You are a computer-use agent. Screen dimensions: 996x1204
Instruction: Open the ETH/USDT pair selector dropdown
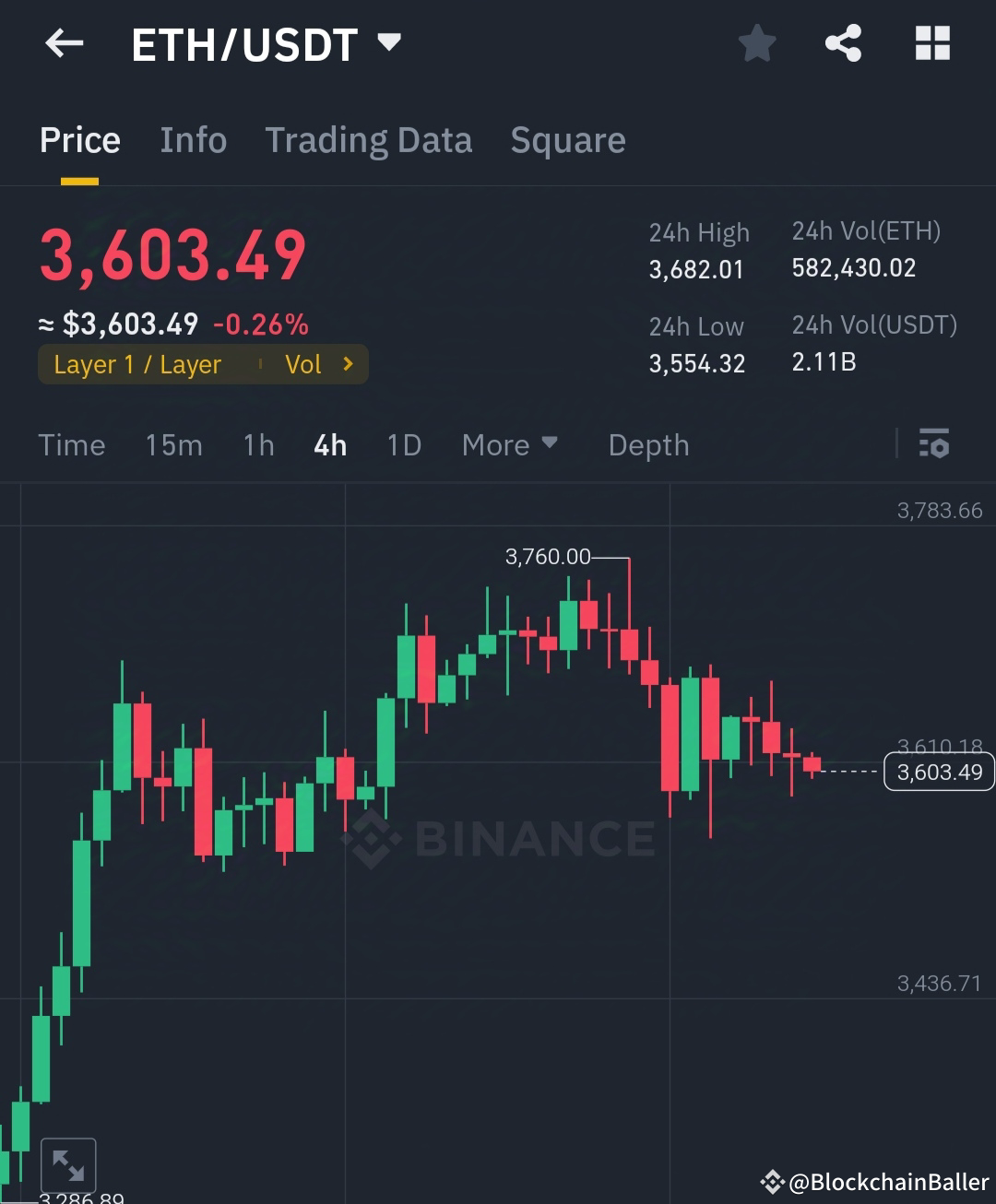click(x=388, y=41)
